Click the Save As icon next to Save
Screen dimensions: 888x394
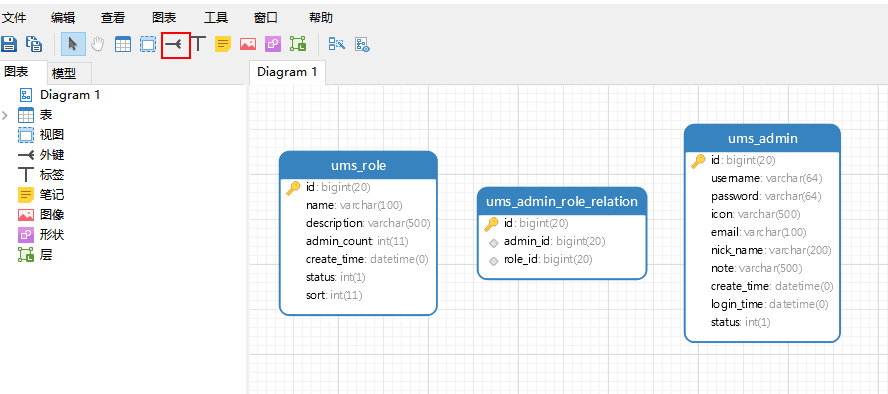(x=35, y=44)
